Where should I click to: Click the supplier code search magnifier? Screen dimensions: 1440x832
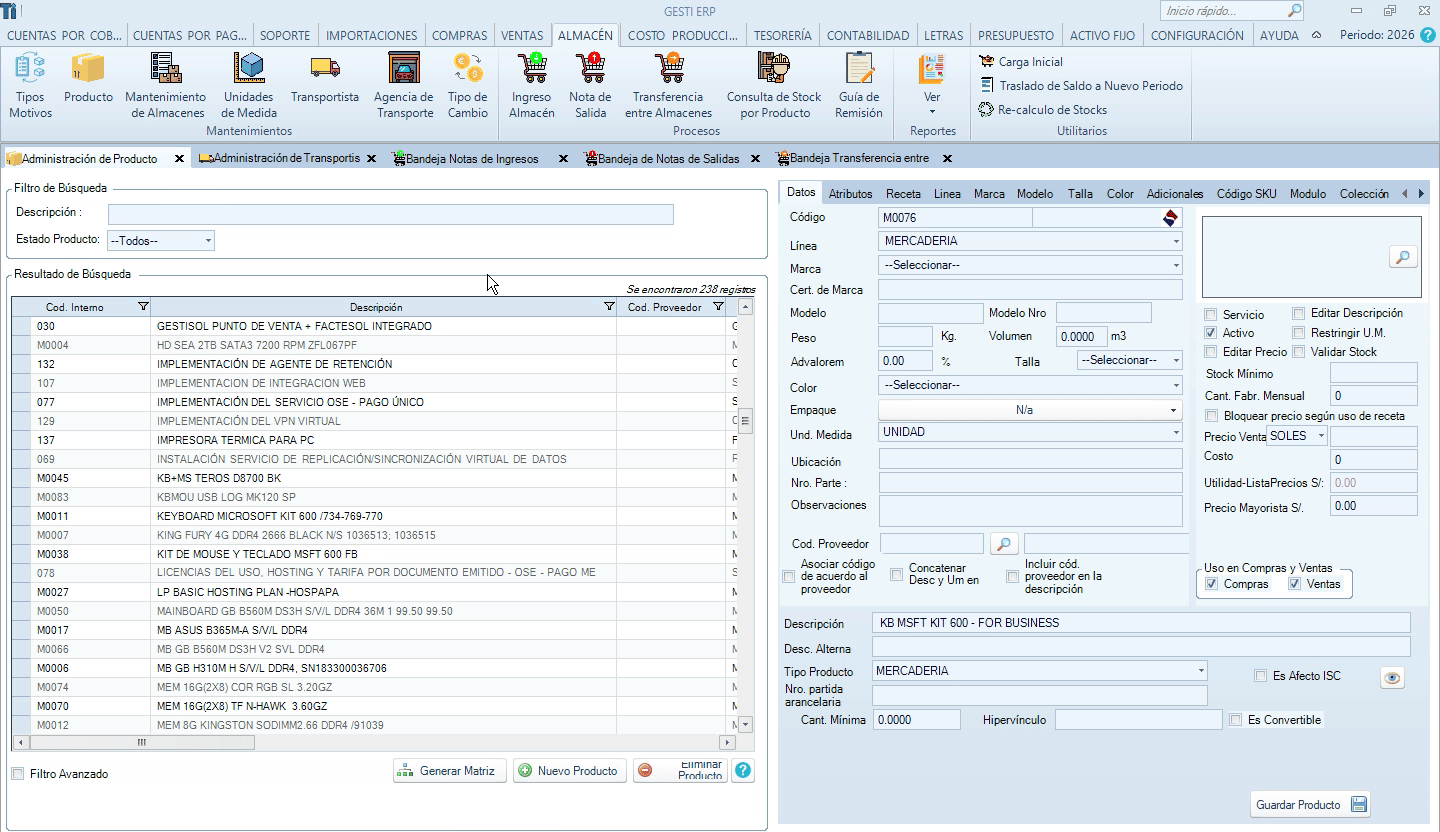(x=1003, y=544)
